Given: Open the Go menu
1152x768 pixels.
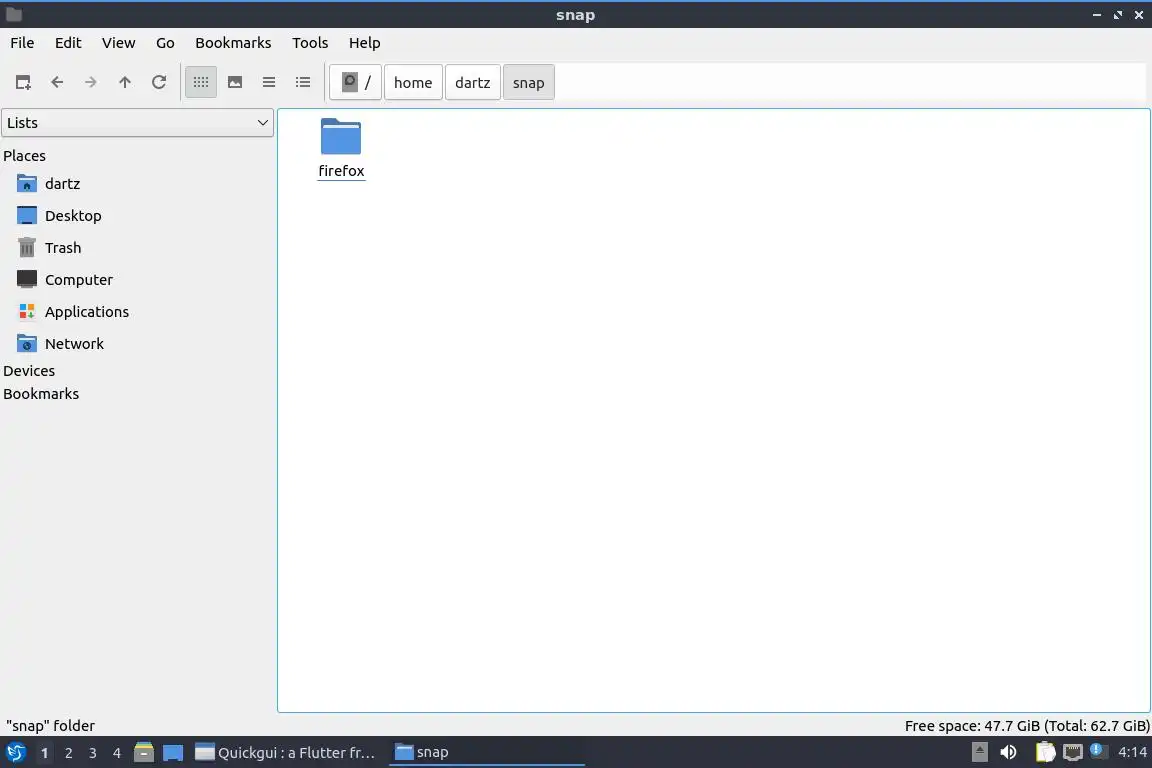Looking at the screenshot, I should [165, 43].
